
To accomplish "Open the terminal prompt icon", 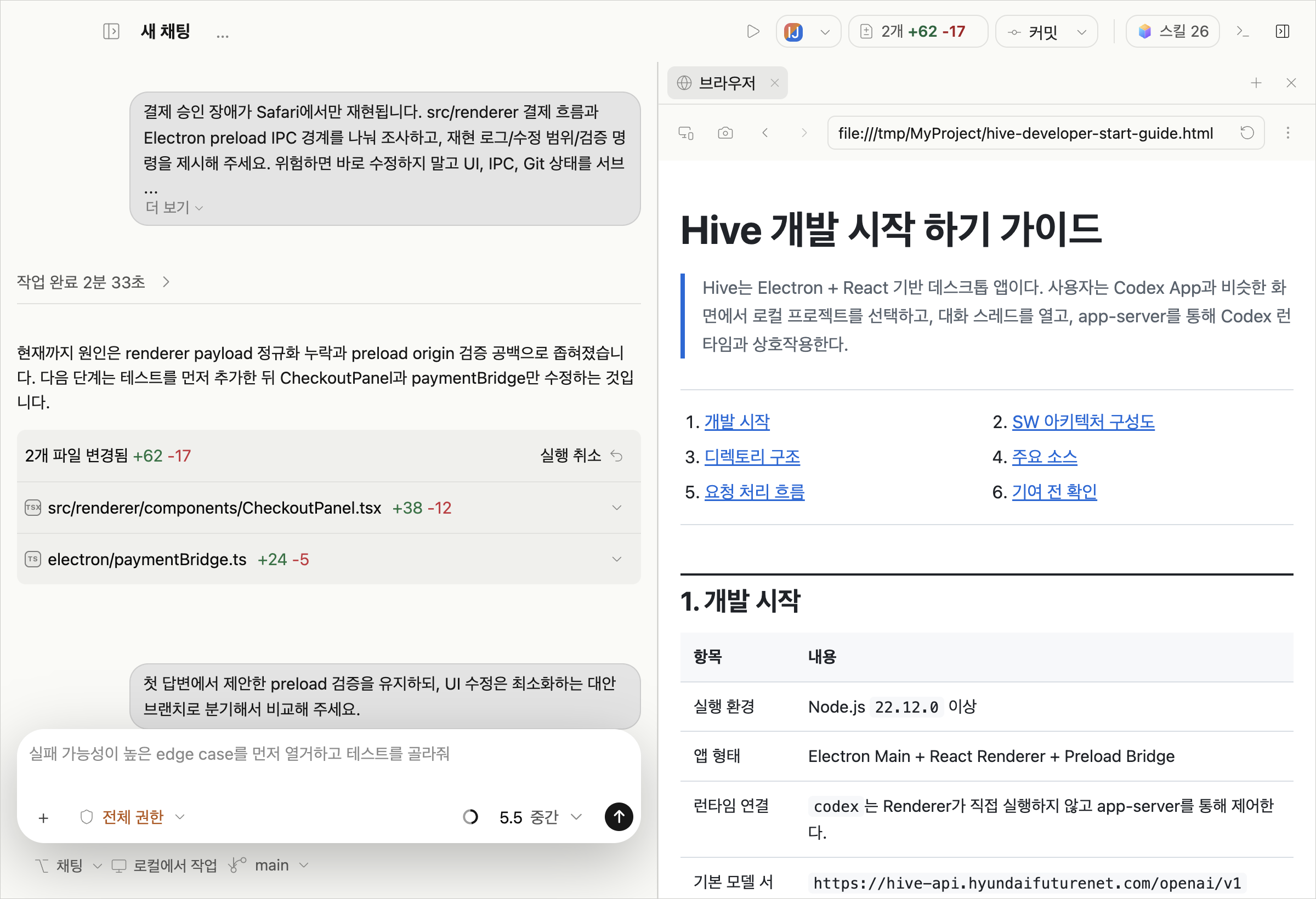I will pos(1243,31).
